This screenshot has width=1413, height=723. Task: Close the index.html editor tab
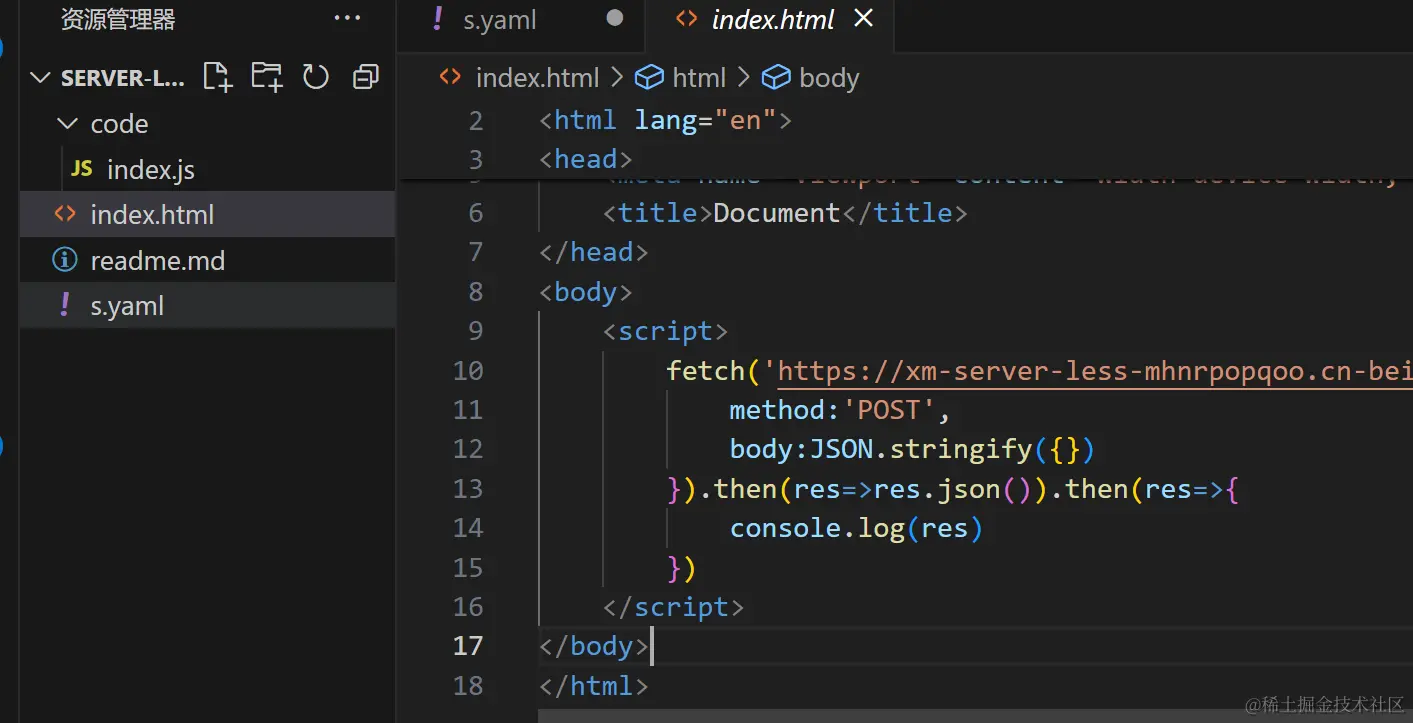[863, 18]
